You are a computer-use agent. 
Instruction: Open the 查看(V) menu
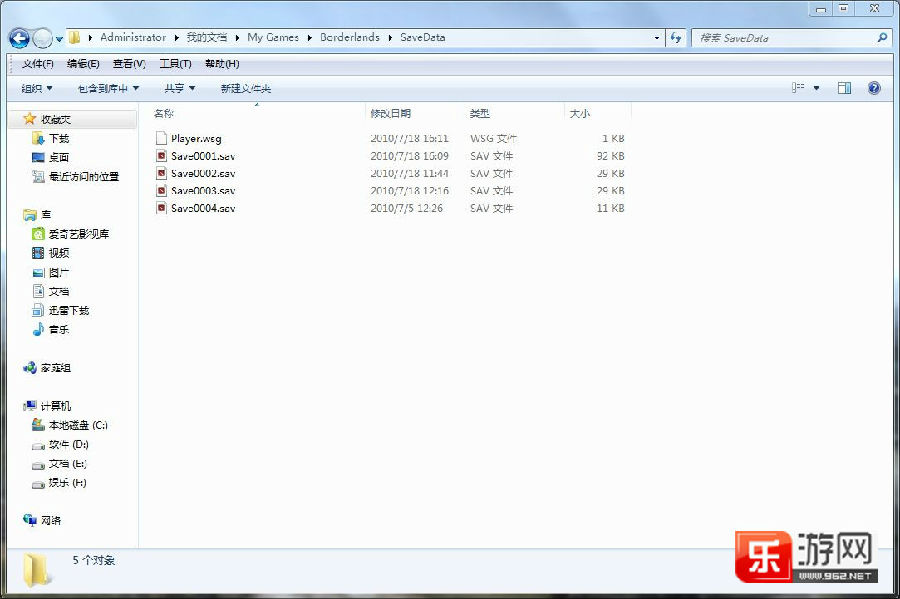(129, 64)
